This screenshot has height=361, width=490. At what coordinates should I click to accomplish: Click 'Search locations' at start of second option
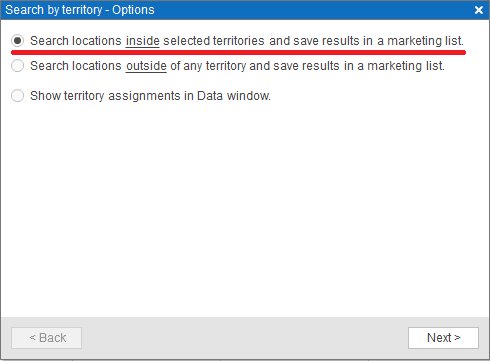point(76,66)
